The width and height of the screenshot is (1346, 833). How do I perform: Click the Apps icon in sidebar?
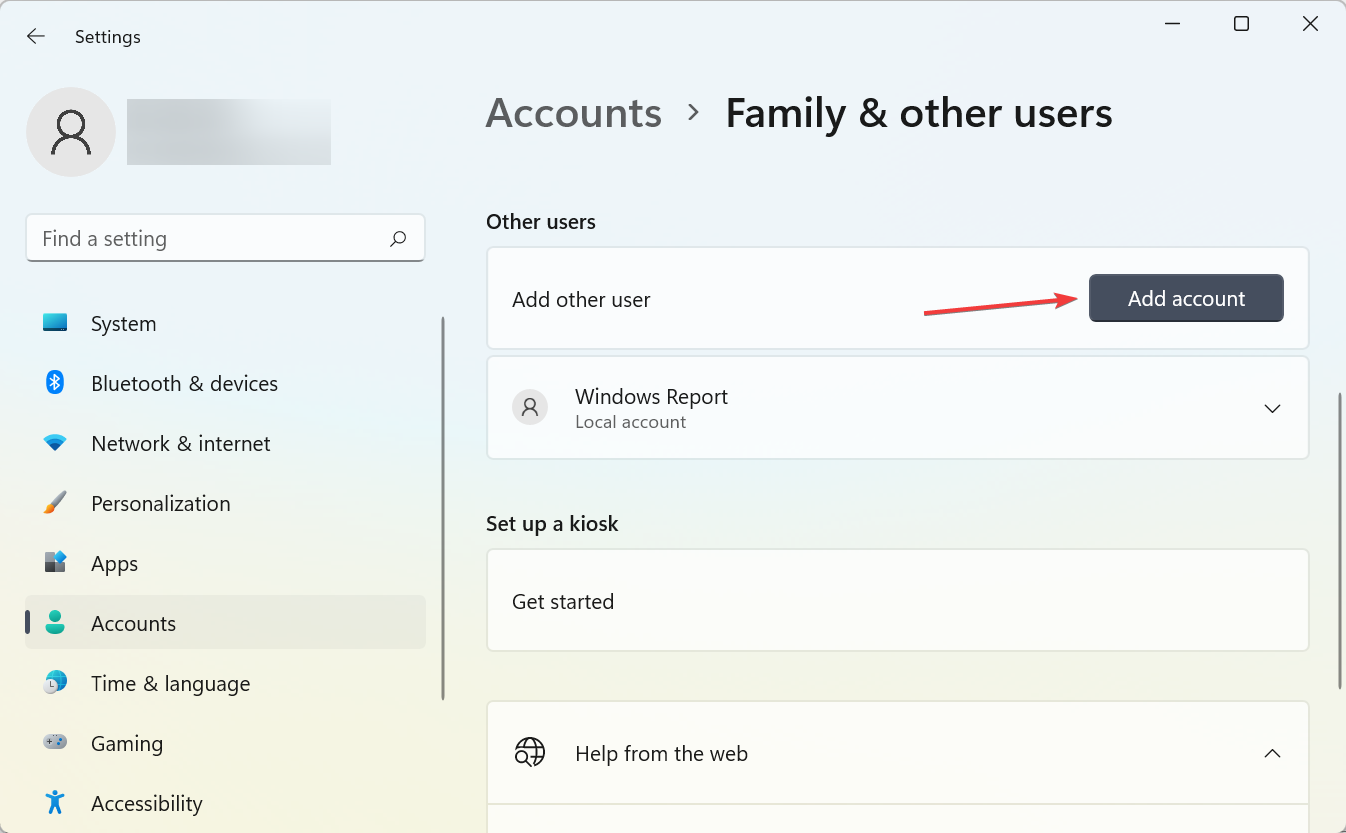pyautogui.click(x=55, y=563)
